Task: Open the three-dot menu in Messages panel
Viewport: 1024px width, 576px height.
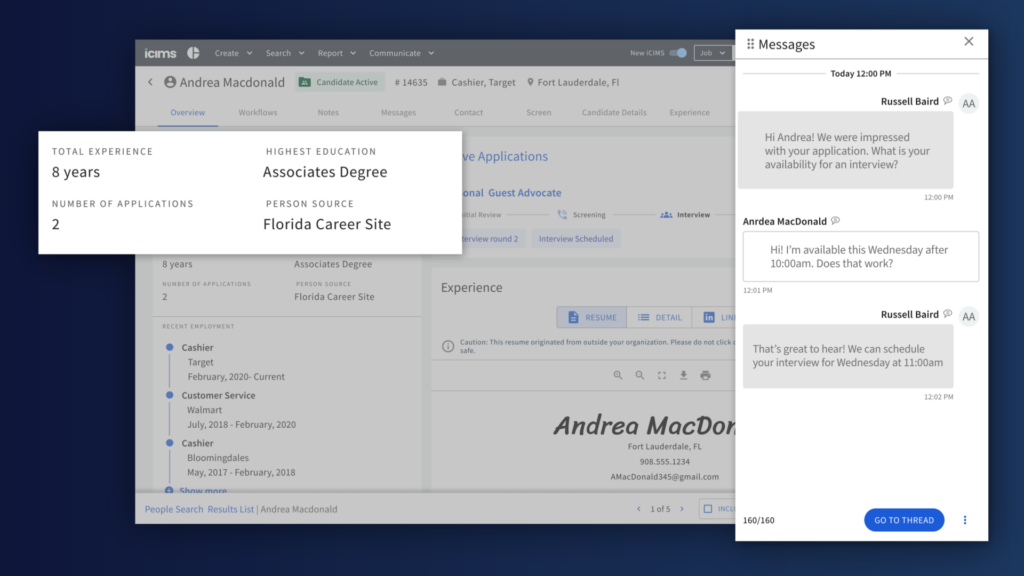Action: pos(965,520)
